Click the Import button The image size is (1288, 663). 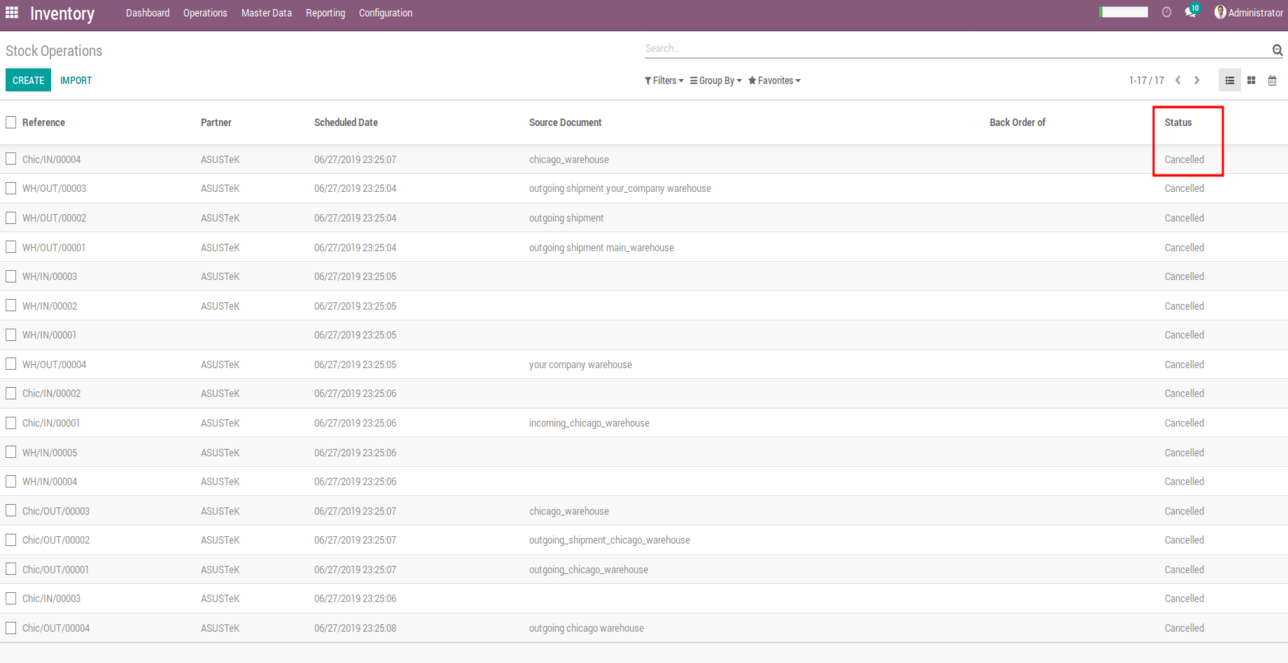coord(76,80)
